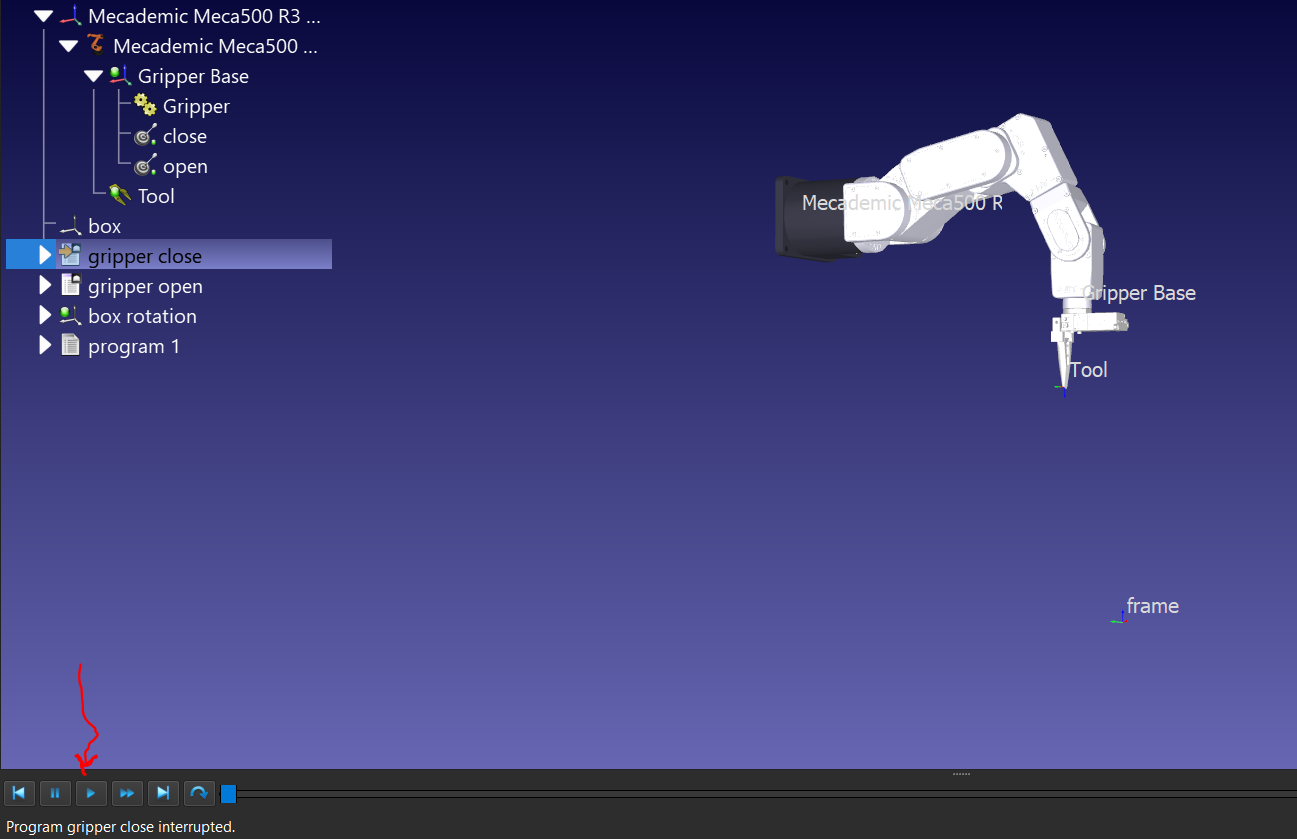The height and width of the screenshot is (839, 1297).
Task: Select the Tool icon in the tree
Action: tap(120, 196)
